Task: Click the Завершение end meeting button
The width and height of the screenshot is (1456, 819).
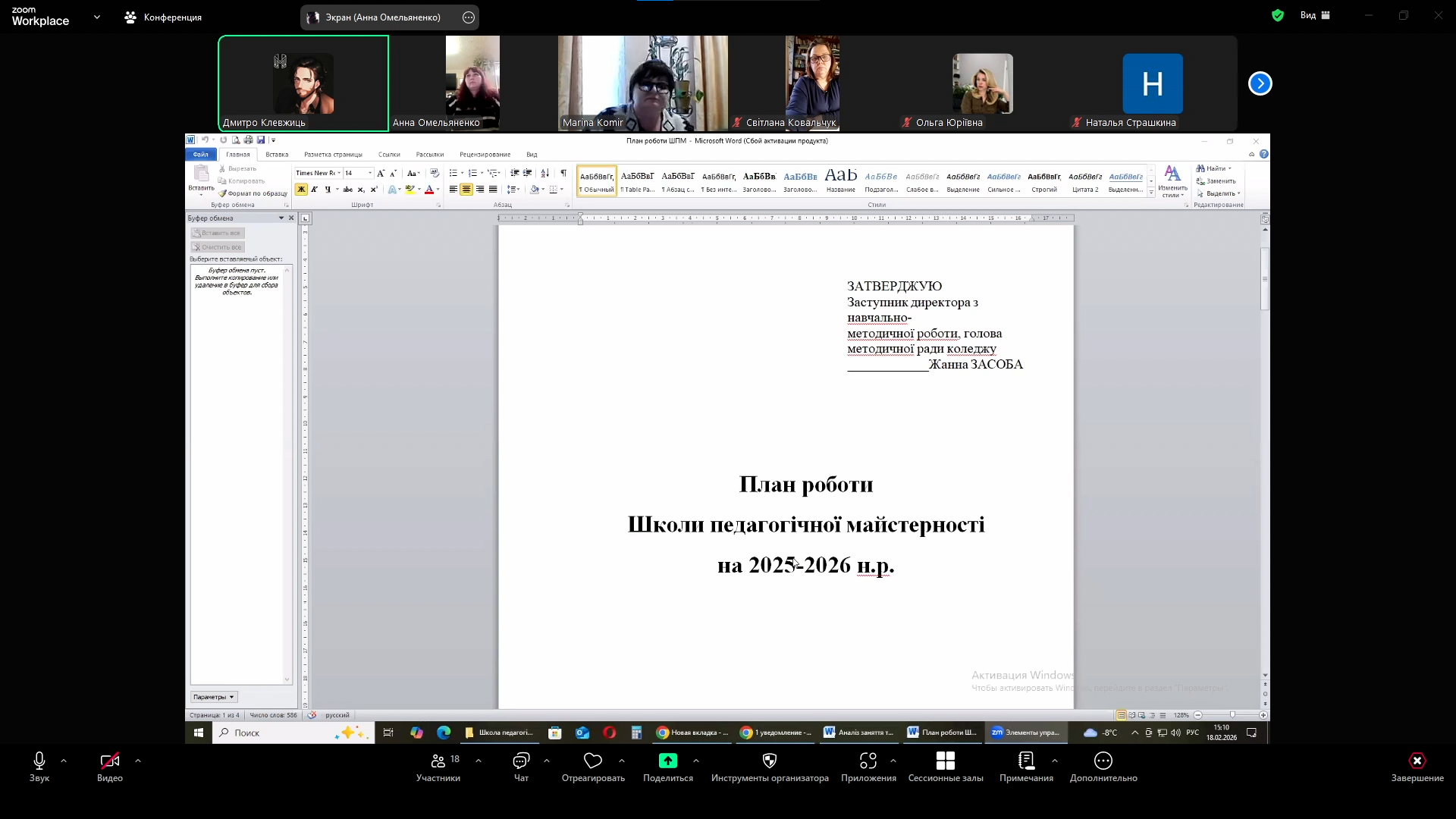Action: [x=1417, y=761]
